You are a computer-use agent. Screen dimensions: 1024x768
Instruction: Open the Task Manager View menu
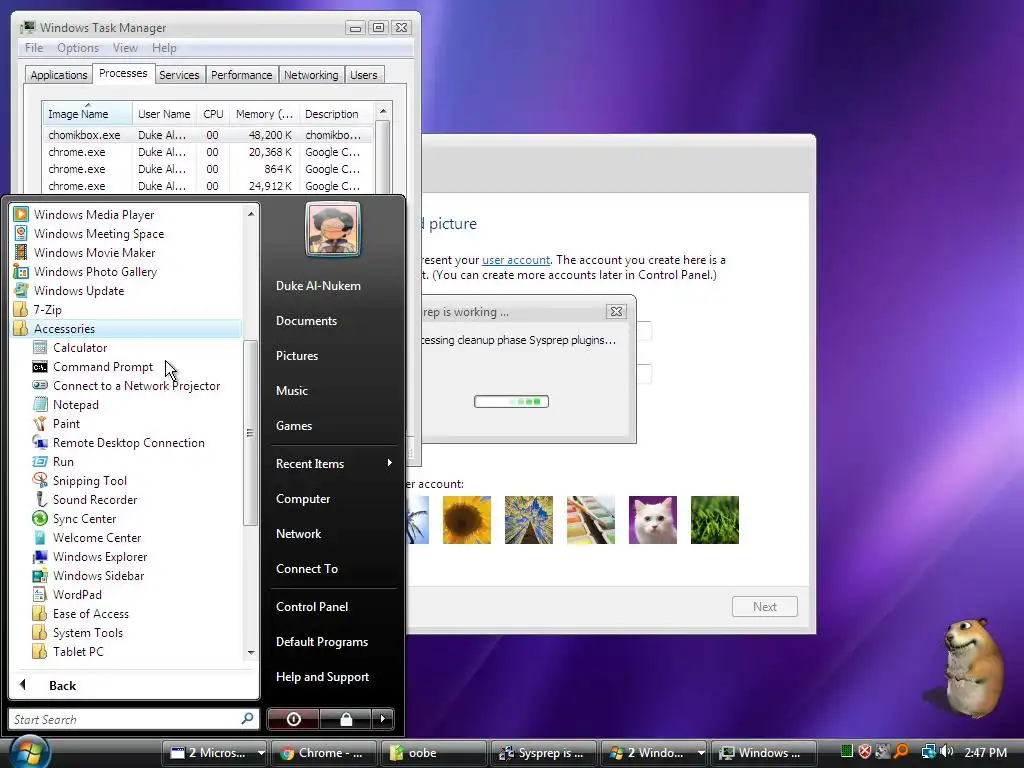125,48
